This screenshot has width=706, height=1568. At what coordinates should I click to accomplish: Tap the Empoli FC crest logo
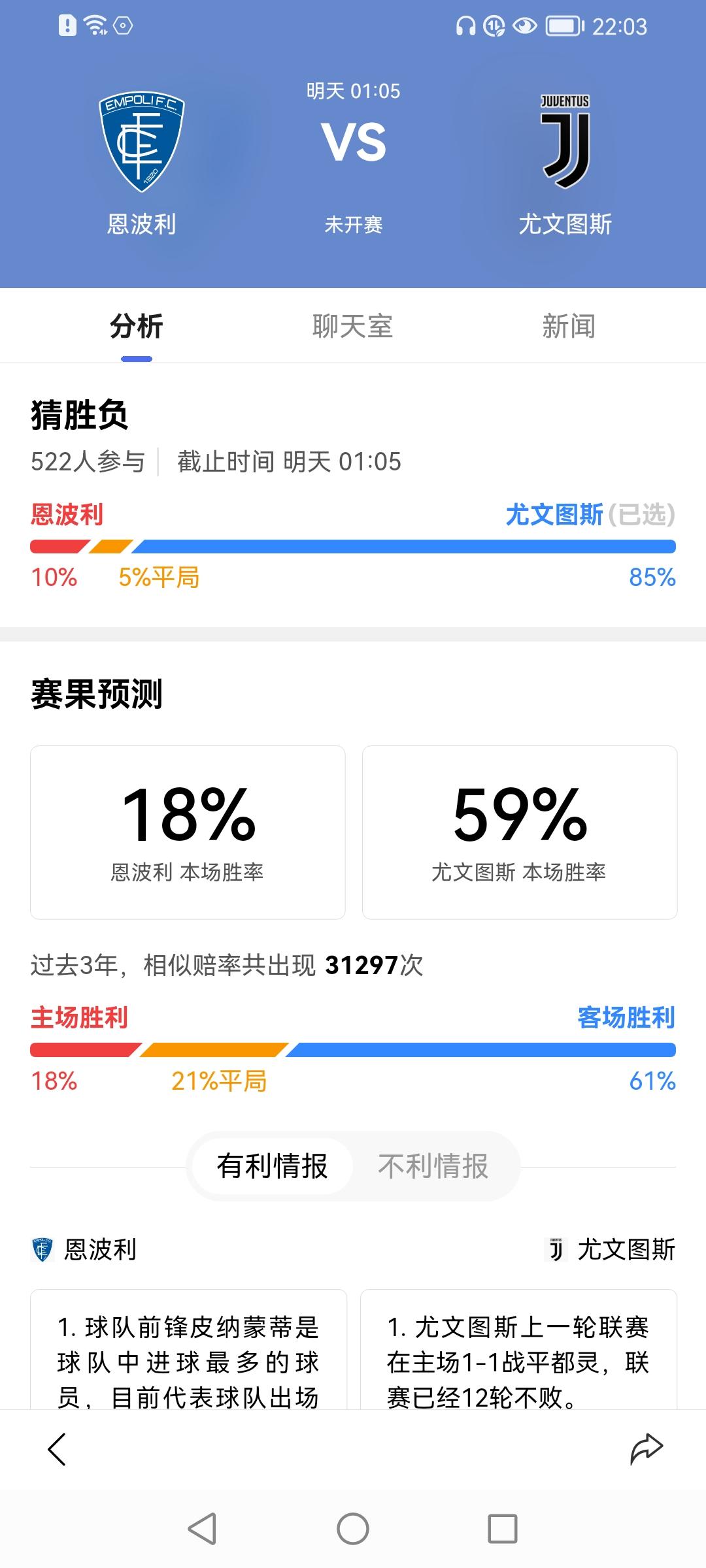(141, 141)
